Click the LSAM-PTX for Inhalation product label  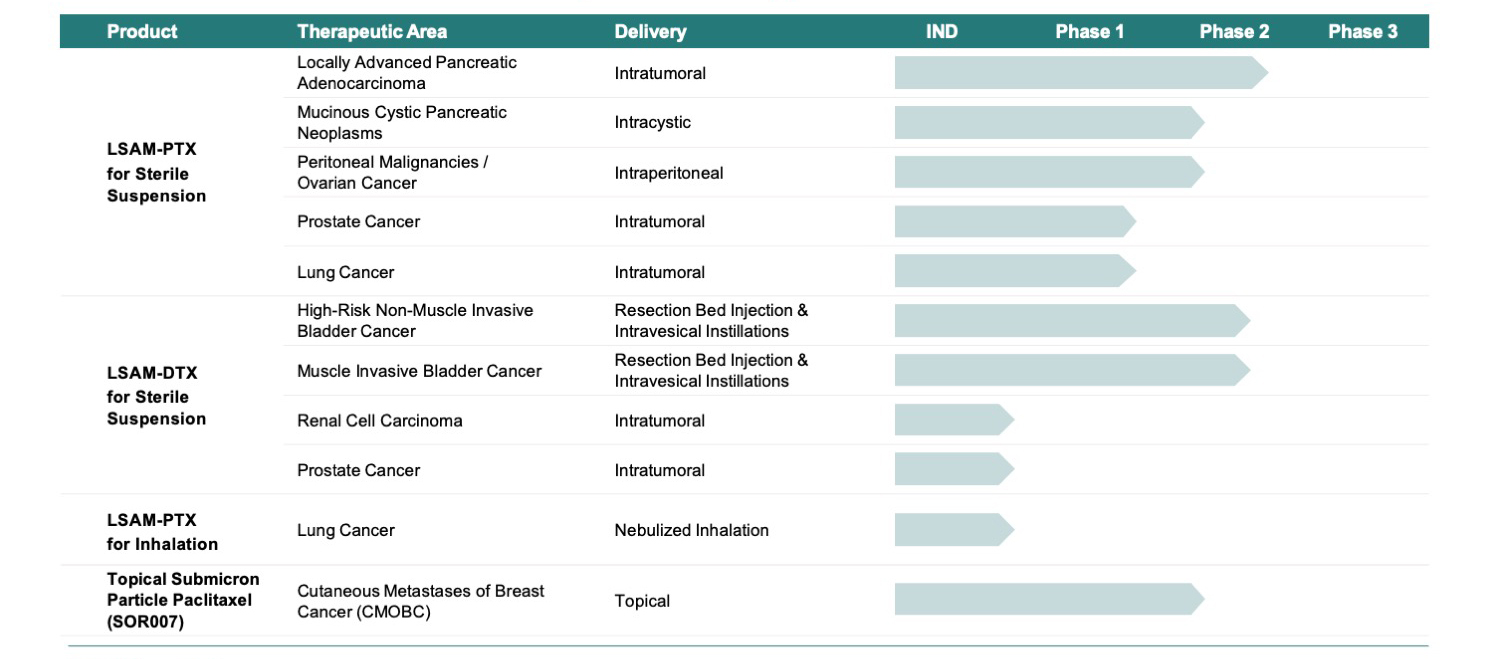tap(162, 532)
